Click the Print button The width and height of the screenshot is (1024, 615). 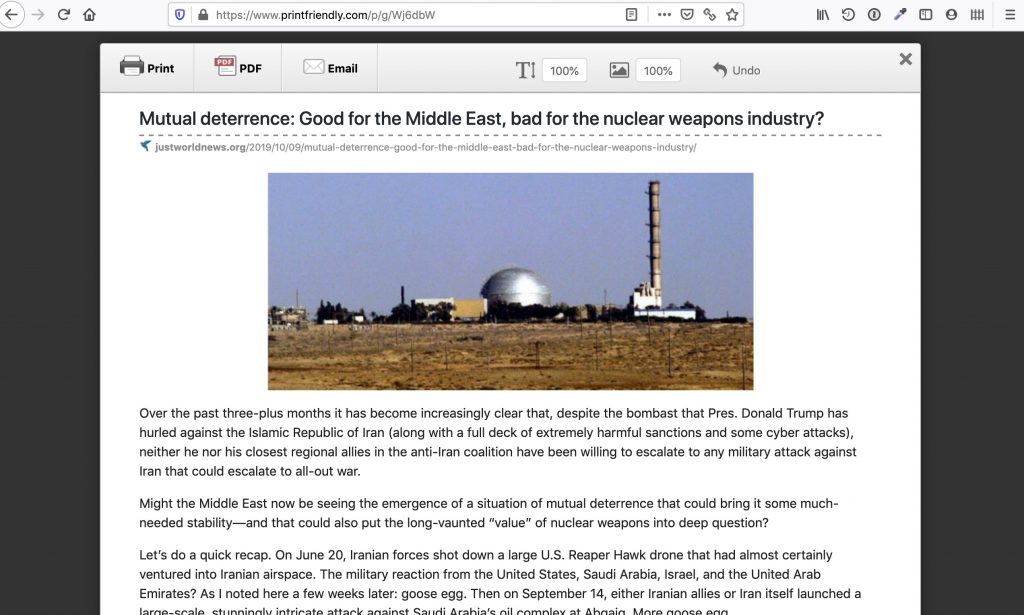click(147, 68)
